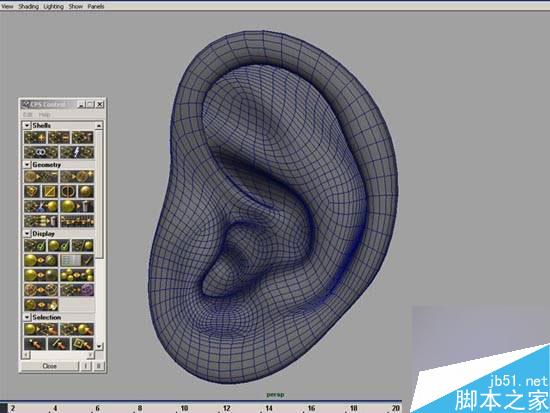
Task: Open the Show menu
Action: (76, 6)
